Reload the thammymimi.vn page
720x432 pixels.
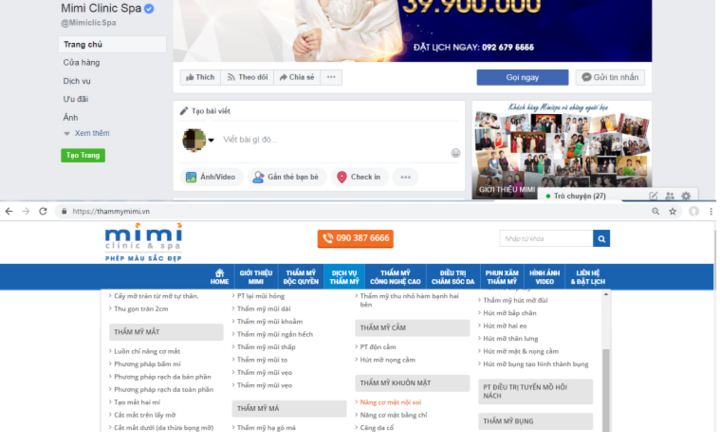coord(43,211)
